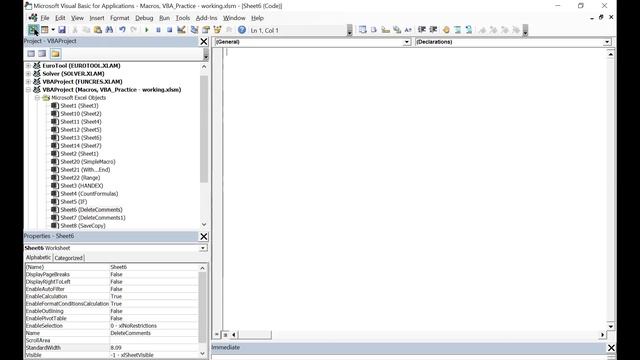Click the Break (pause) icon
The height and width of the screenshot is (360, 640).
[x=158, y=30]
